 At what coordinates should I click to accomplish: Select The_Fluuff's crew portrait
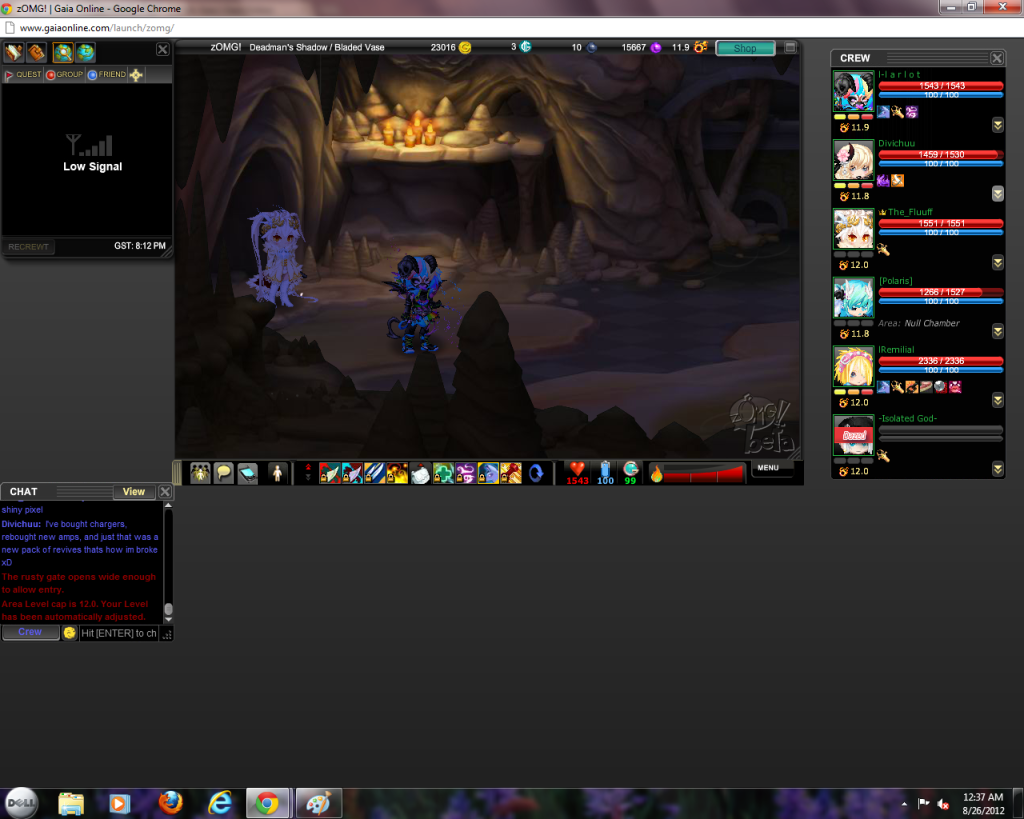853,229
